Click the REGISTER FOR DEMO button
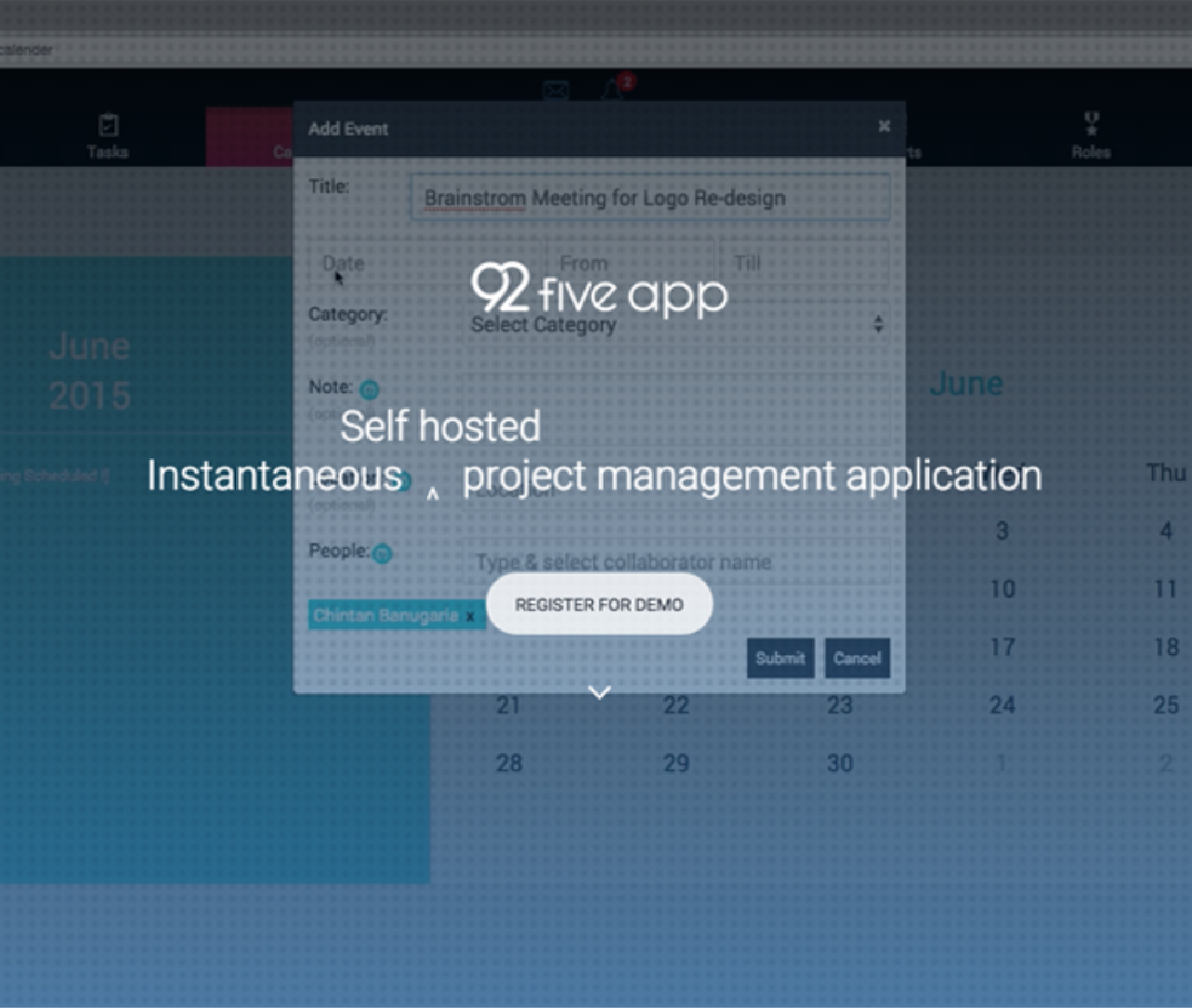 pos(599,605)
